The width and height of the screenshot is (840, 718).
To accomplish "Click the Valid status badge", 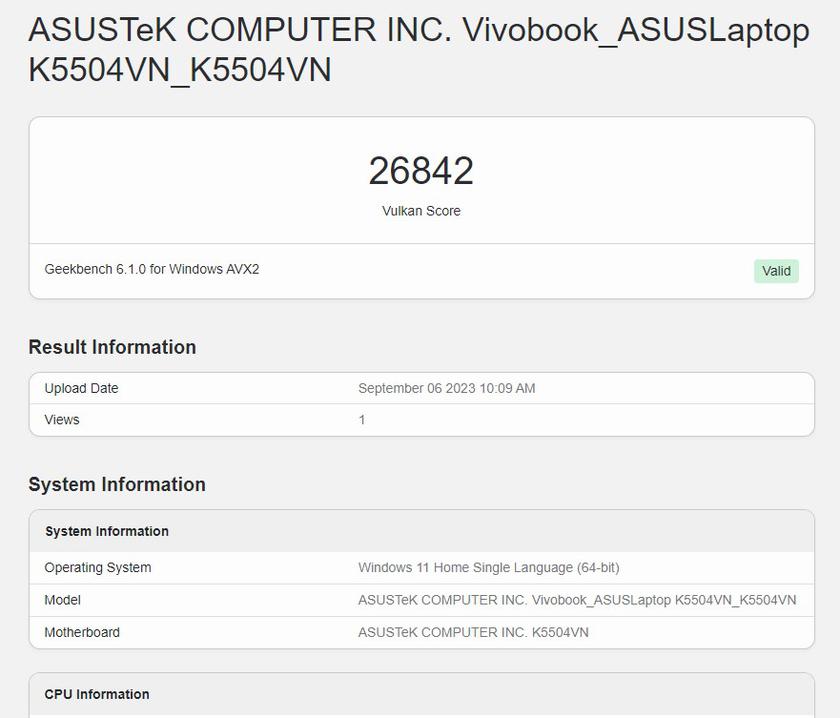I will (x=776, y=271).
